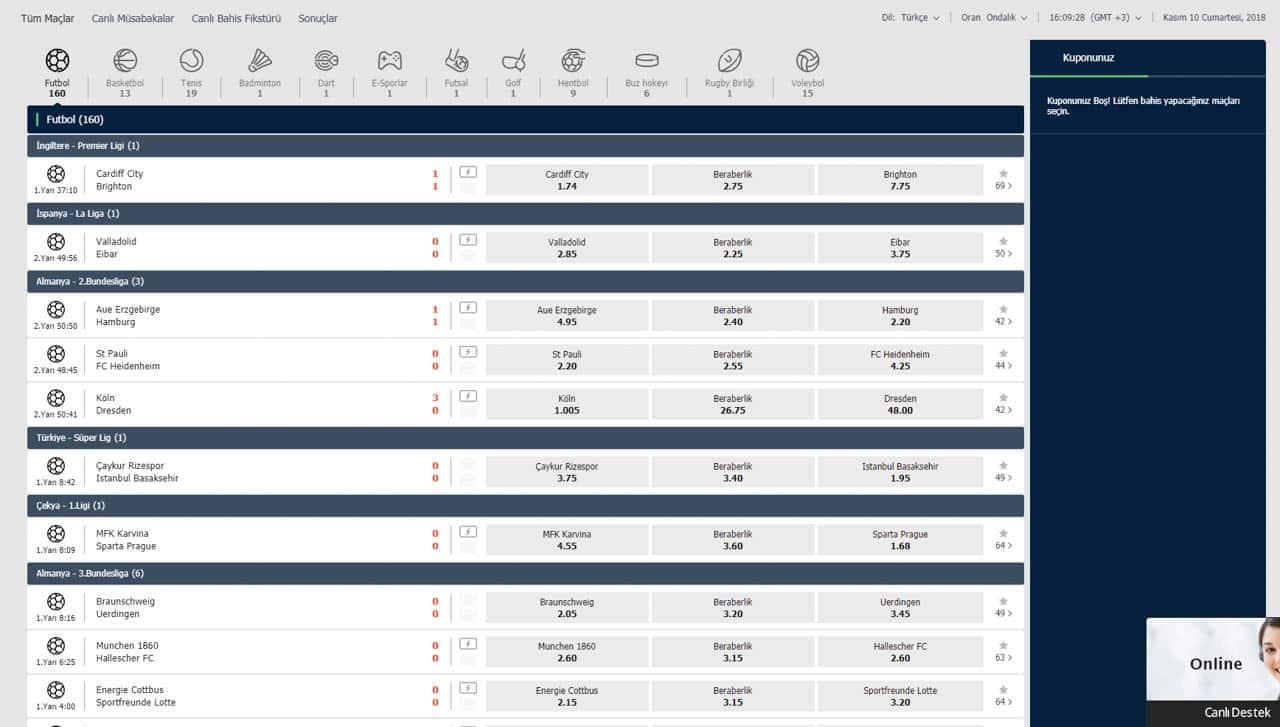Favorite the Valladolid vs Eibar match
Image resolution: width=1280 pixels, height=727 pixels.
1003,241
